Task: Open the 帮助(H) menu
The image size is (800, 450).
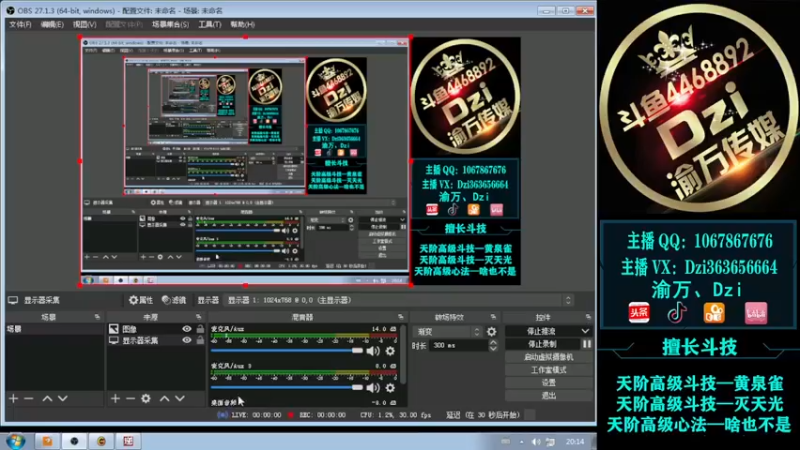Action: coord(242,24)
